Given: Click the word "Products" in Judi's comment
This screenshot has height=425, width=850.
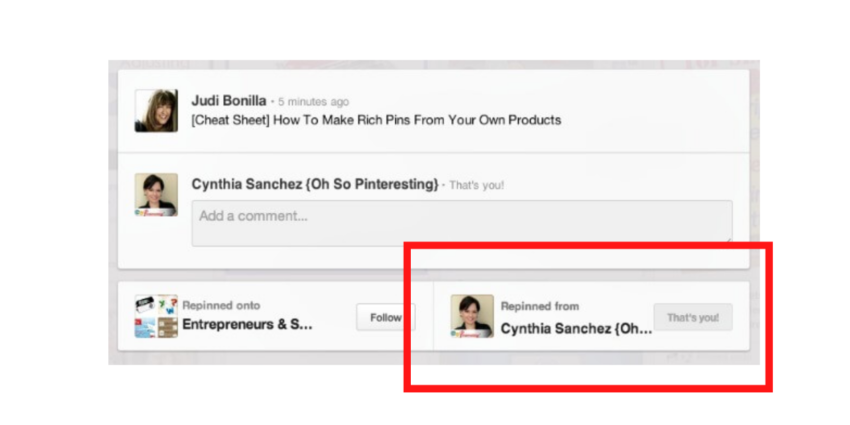Looking at the screenshot, I should (531, 120).
